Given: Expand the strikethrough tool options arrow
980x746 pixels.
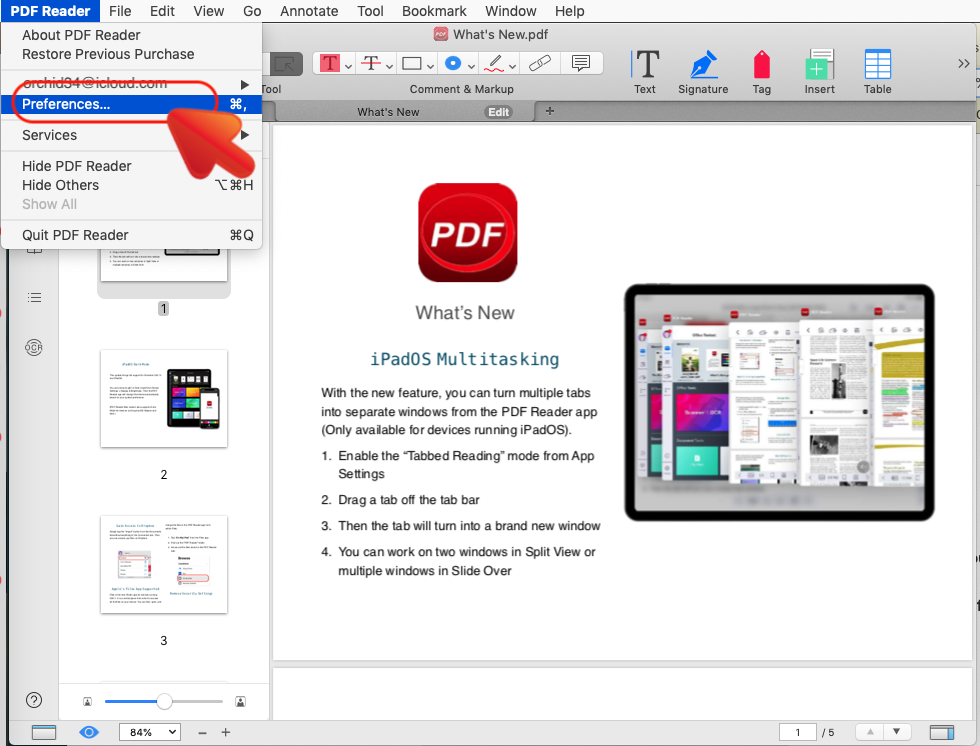Looking at the screenshot, I should pyautogui.click(x=389, y=66).
